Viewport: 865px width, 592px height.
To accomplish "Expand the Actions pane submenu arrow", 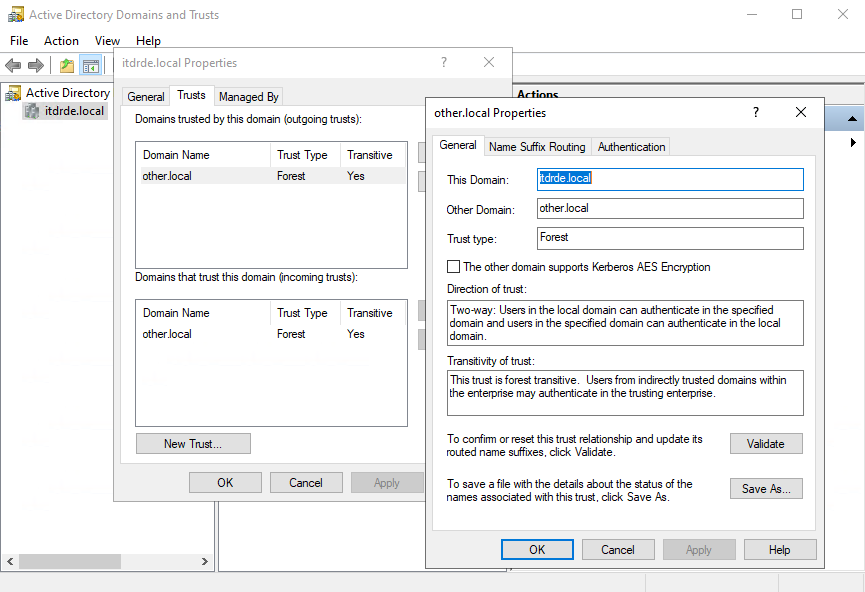I will coord(853,142).
